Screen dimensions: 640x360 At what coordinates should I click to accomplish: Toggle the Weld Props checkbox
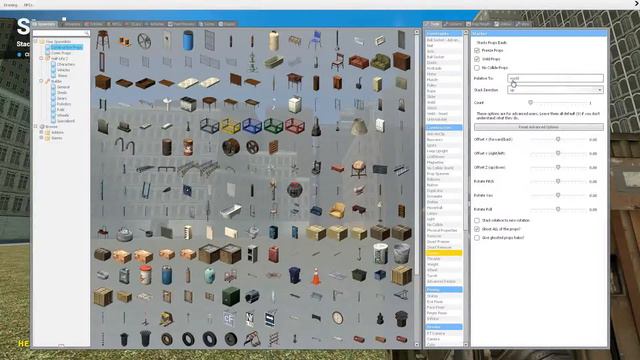[x=477, y=59]
